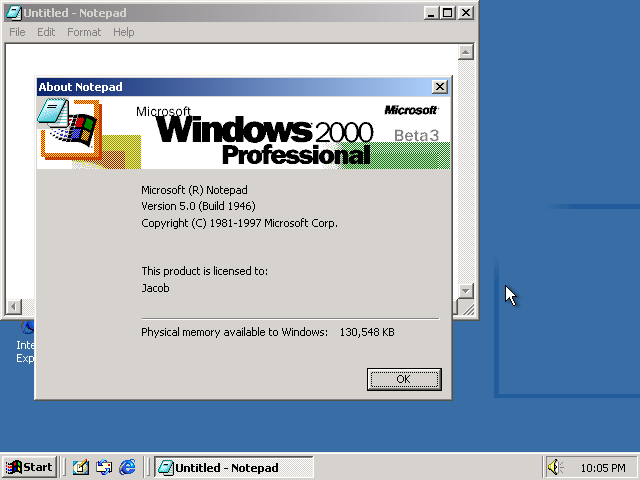The height and width of the screenshot is (480, 640).
Task: Minimize the Notepad window
Action: pos(430,13)
